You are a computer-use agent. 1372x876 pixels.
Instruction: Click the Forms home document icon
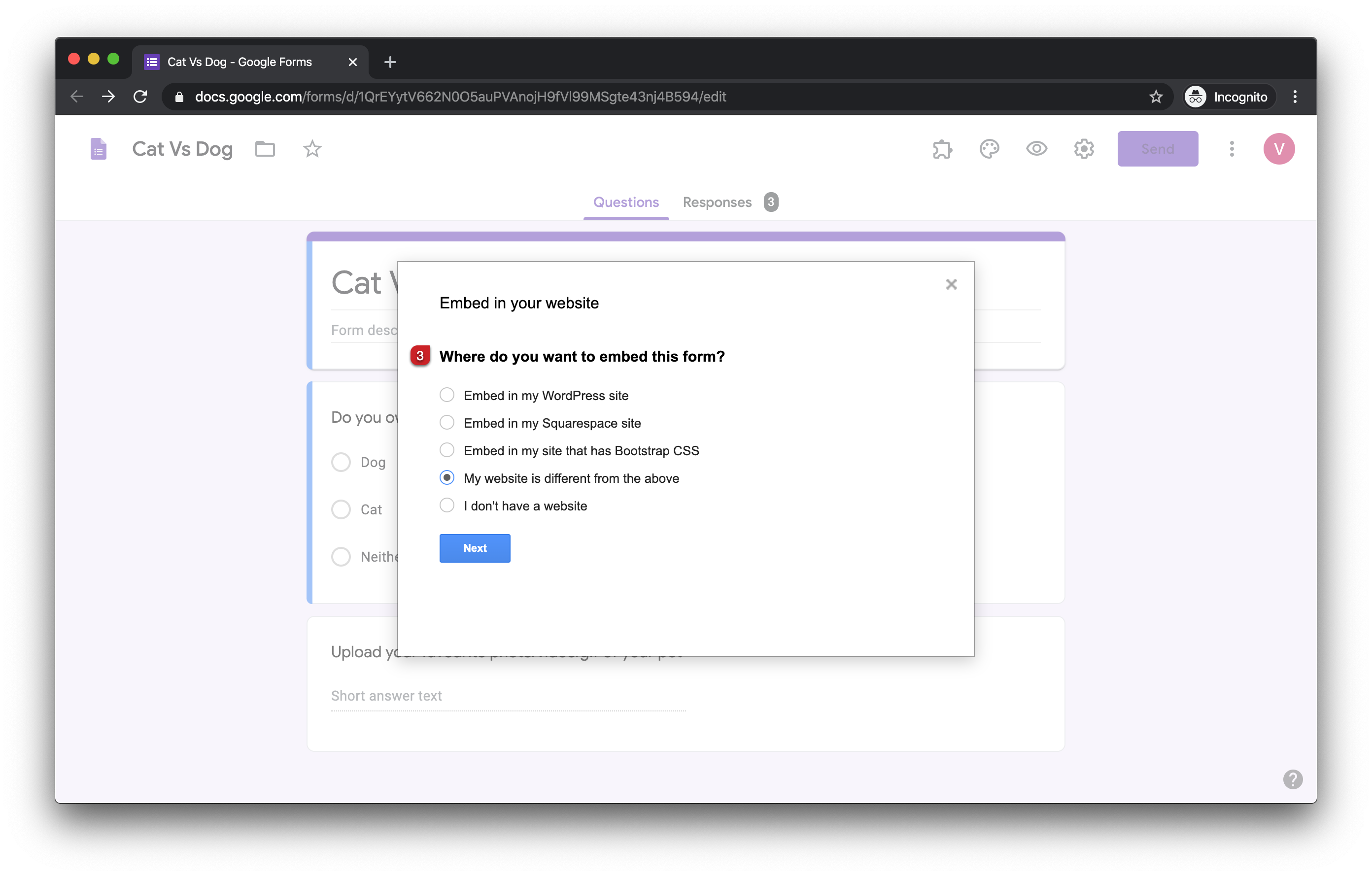(x=99, y=149)
